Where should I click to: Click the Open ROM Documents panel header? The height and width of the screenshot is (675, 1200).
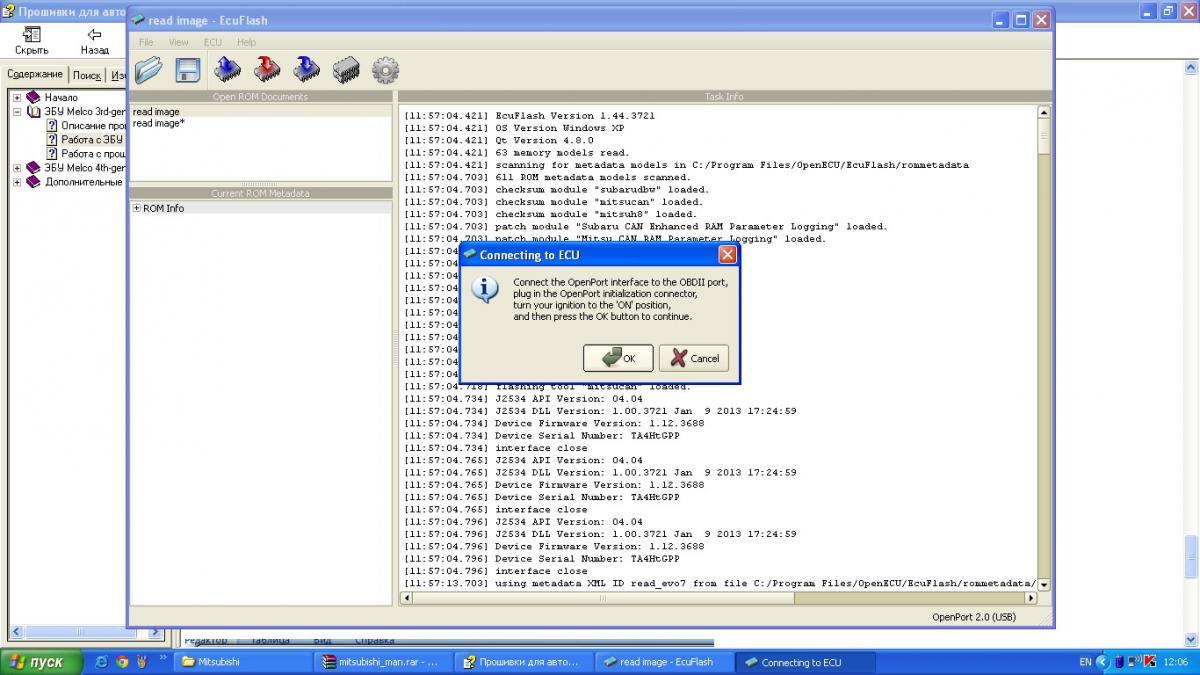tap(260, 97)
